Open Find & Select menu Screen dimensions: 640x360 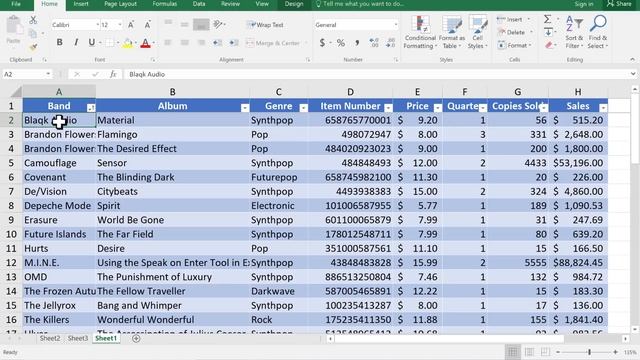(598, 32)
